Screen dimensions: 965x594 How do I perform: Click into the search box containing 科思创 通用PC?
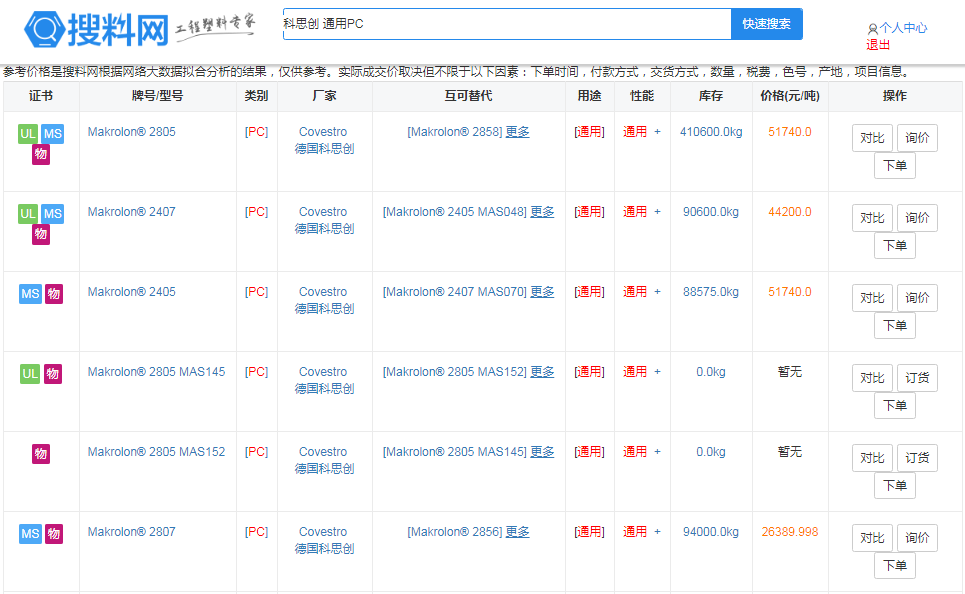506,24
